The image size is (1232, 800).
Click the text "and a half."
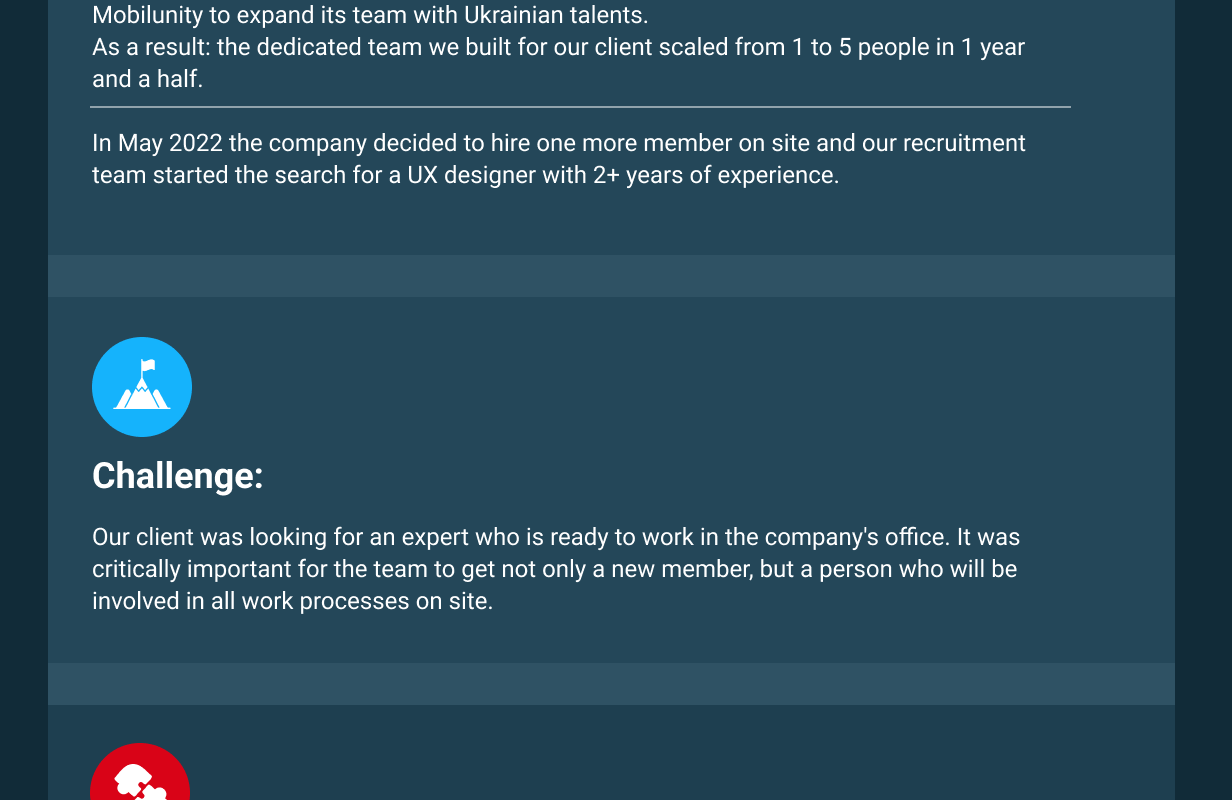(147, 79)
